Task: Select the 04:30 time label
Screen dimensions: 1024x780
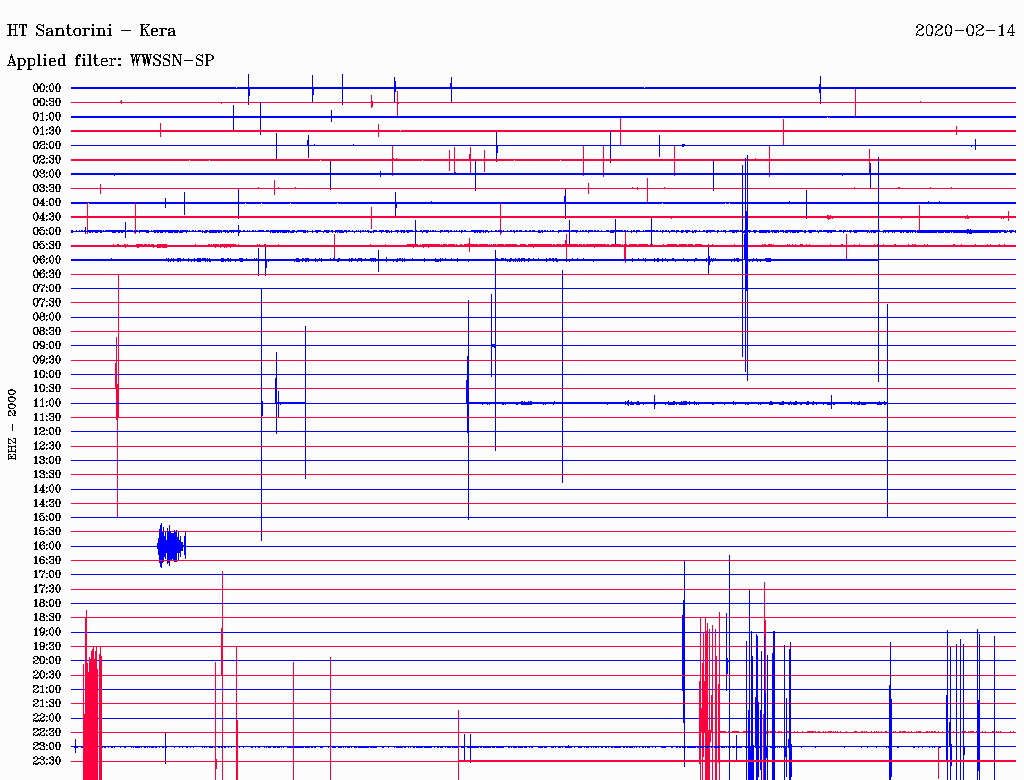Action: [47, 217]
